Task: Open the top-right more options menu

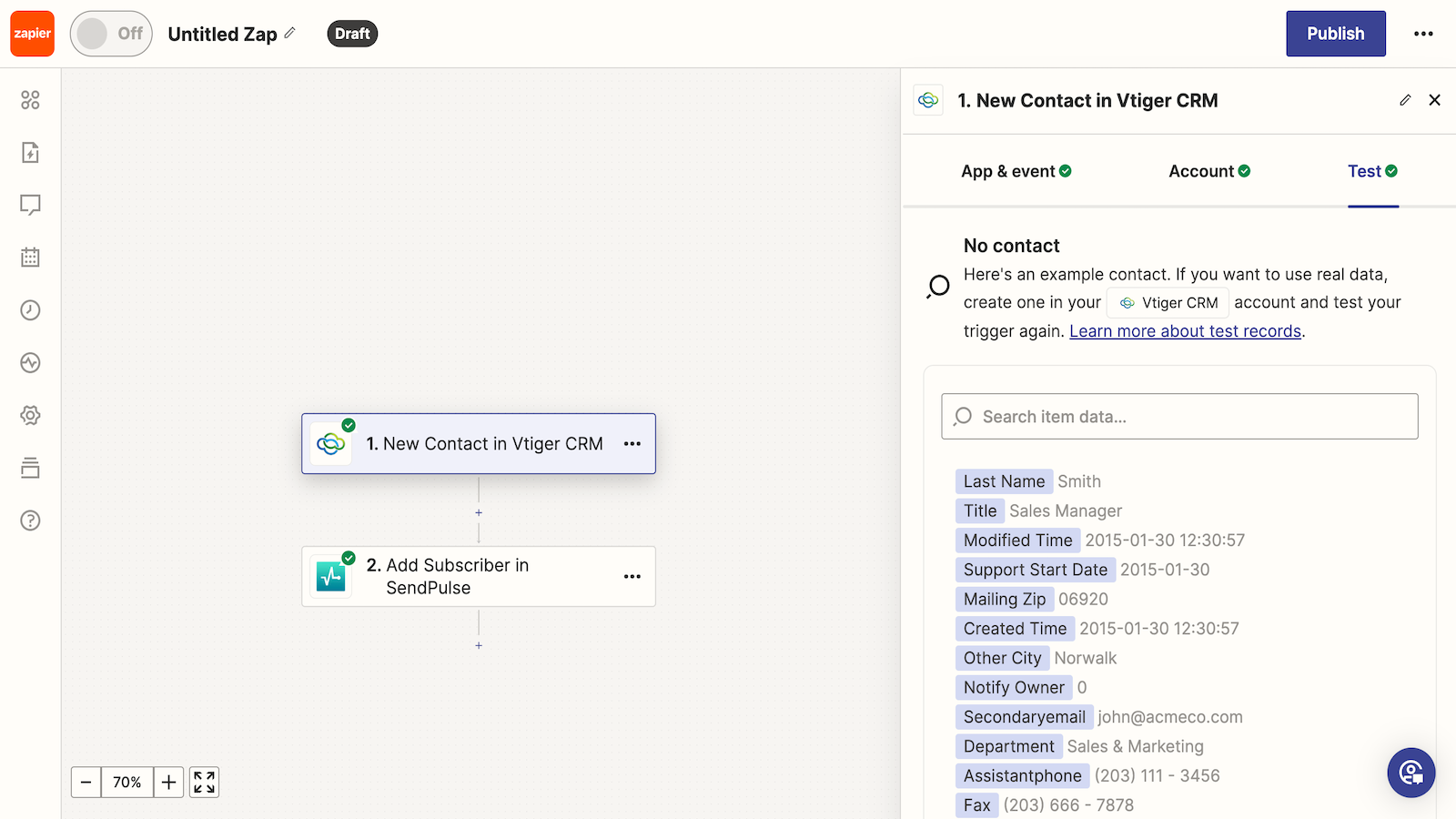Action: [x=1423, y=34]
